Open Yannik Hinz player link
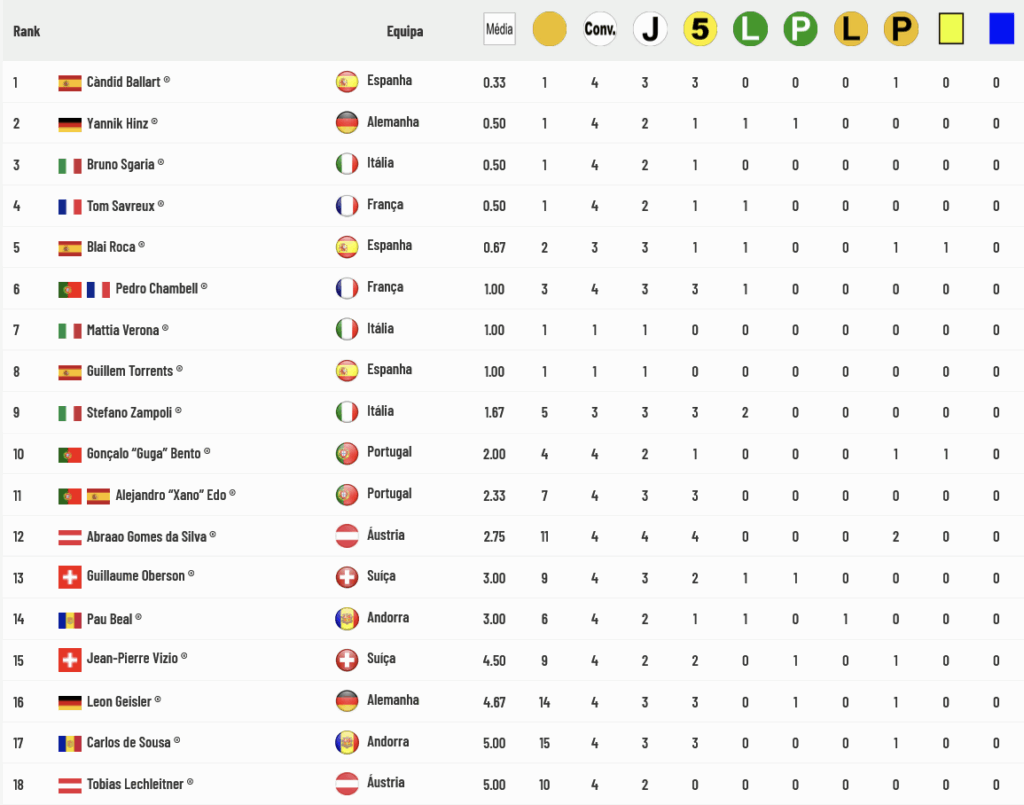This screenshot has height=805, width=1024. pos(117,123)
